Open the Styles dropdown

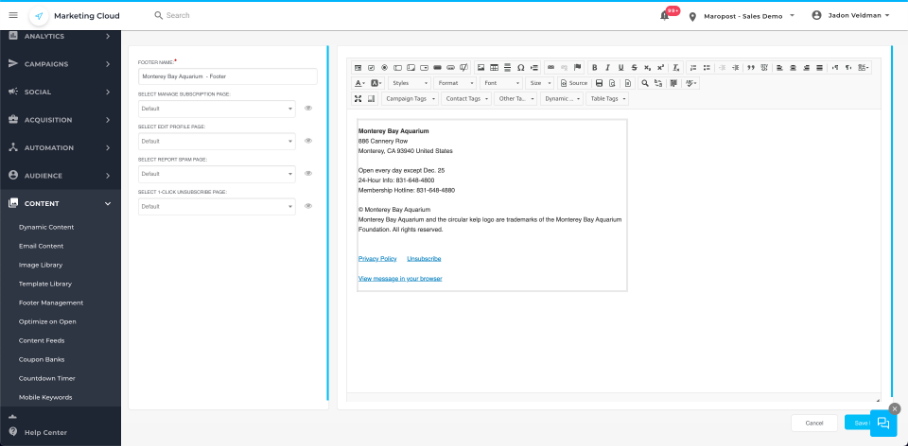pos(409,83)
